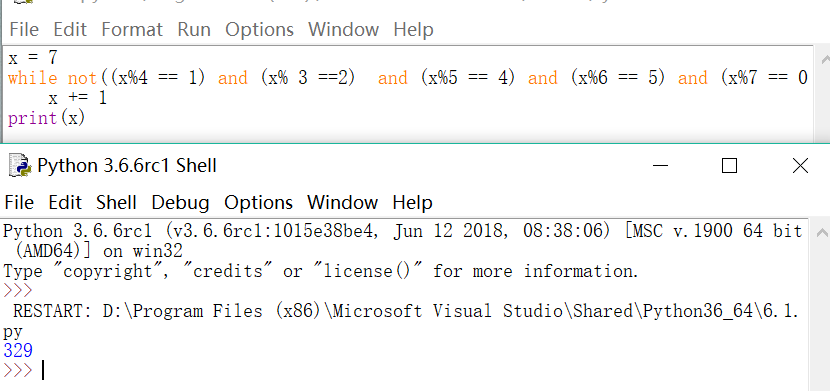Viewport: 830px width, 391px height.
Task: Open the editor File menu
Action: 24,30
